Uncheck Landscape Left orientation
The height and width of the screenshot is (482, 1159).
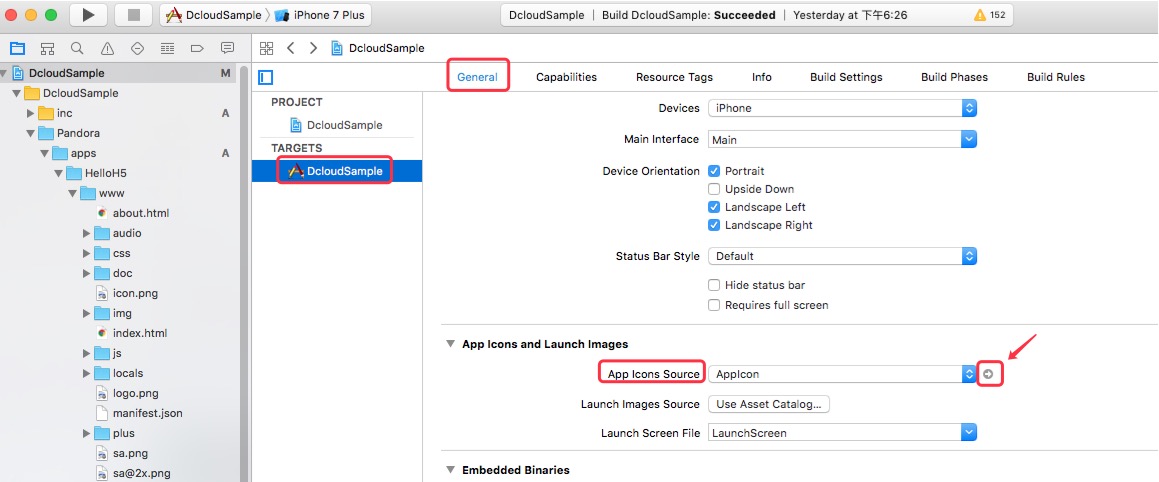click(x=714, y=207)
